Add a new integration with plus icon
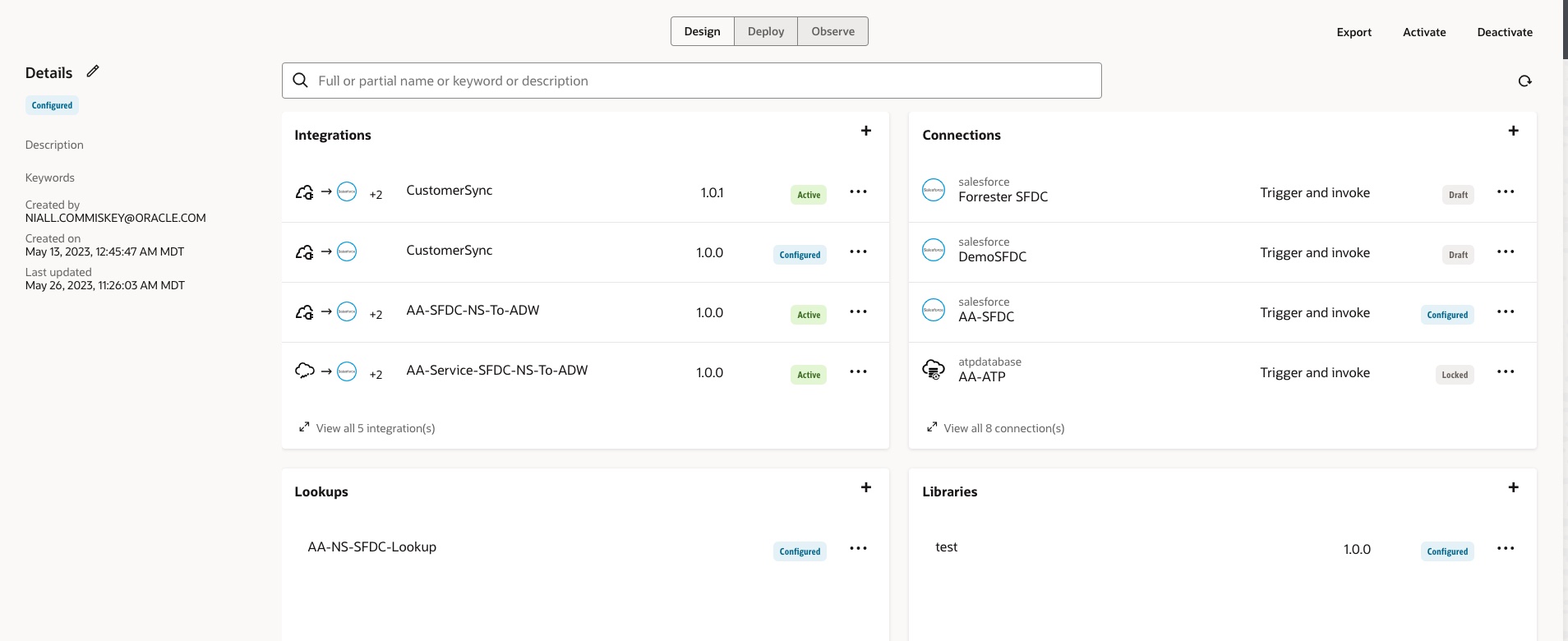Screen dimensions: 1568x641 (x=866, y=131)
